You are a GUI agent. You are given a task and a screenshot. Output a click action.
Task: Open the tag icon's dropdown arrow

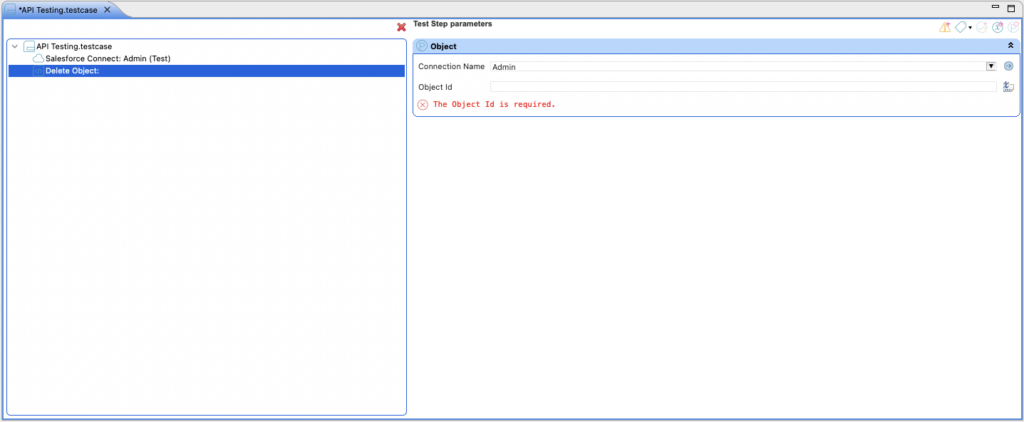[970, 27]
